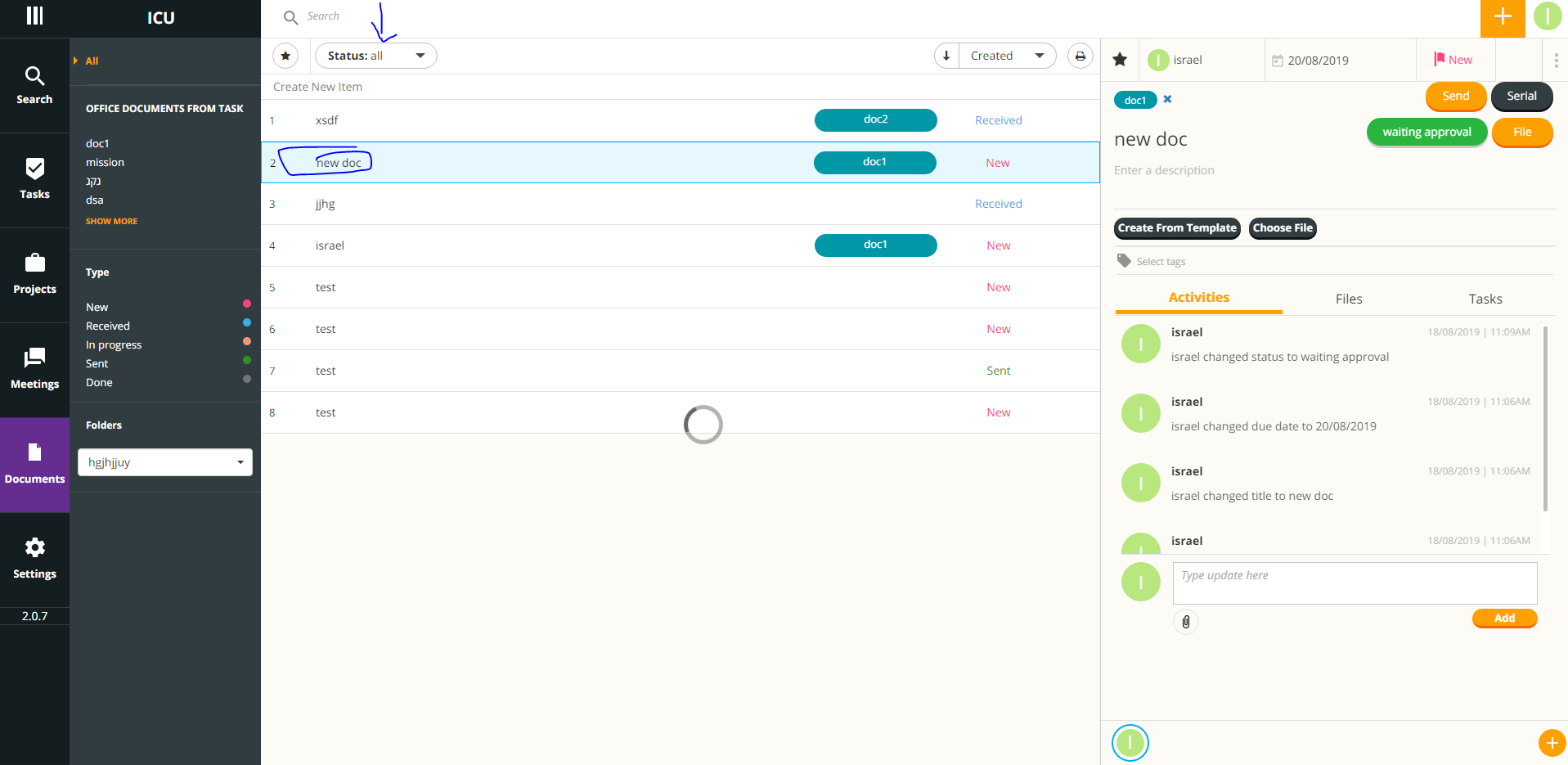Click the tag icon beside Select tags
The width and height of the screenshot is (1568, 765).
tap(1124, 260)
